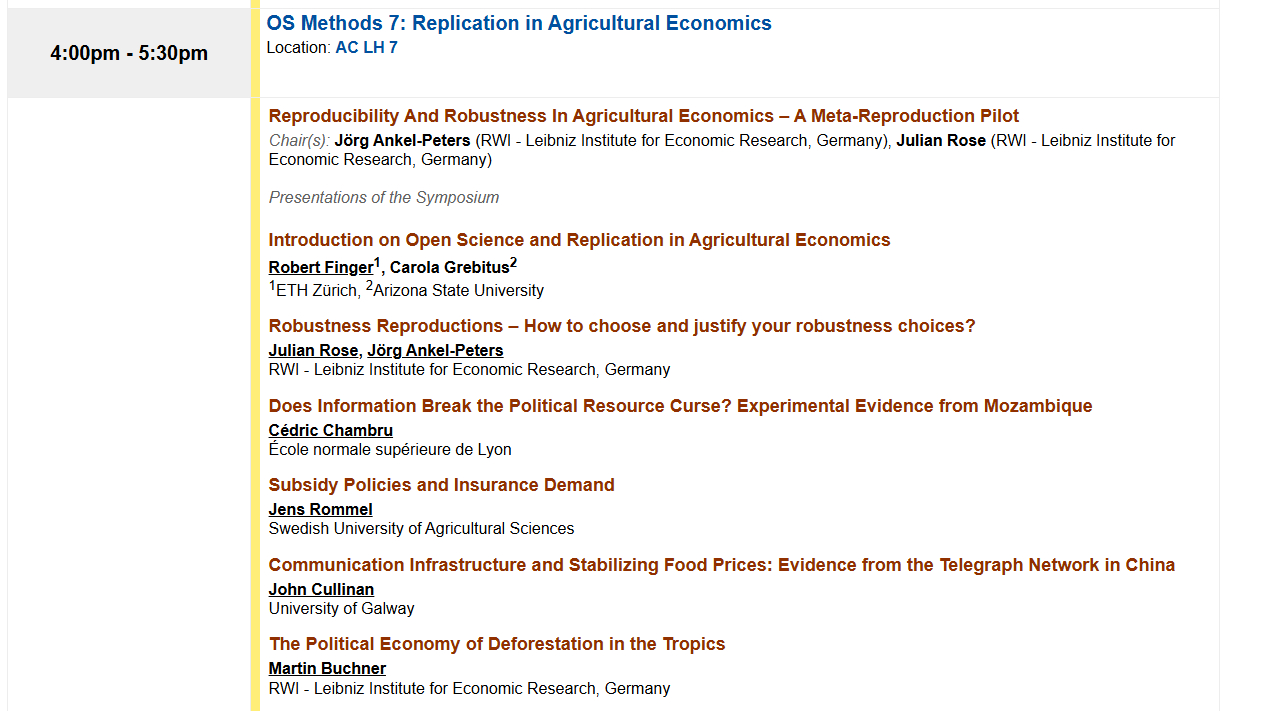The image size is (1288, 711).
Task: Open the AC LH 7 location link
Action: coord(366,47)
